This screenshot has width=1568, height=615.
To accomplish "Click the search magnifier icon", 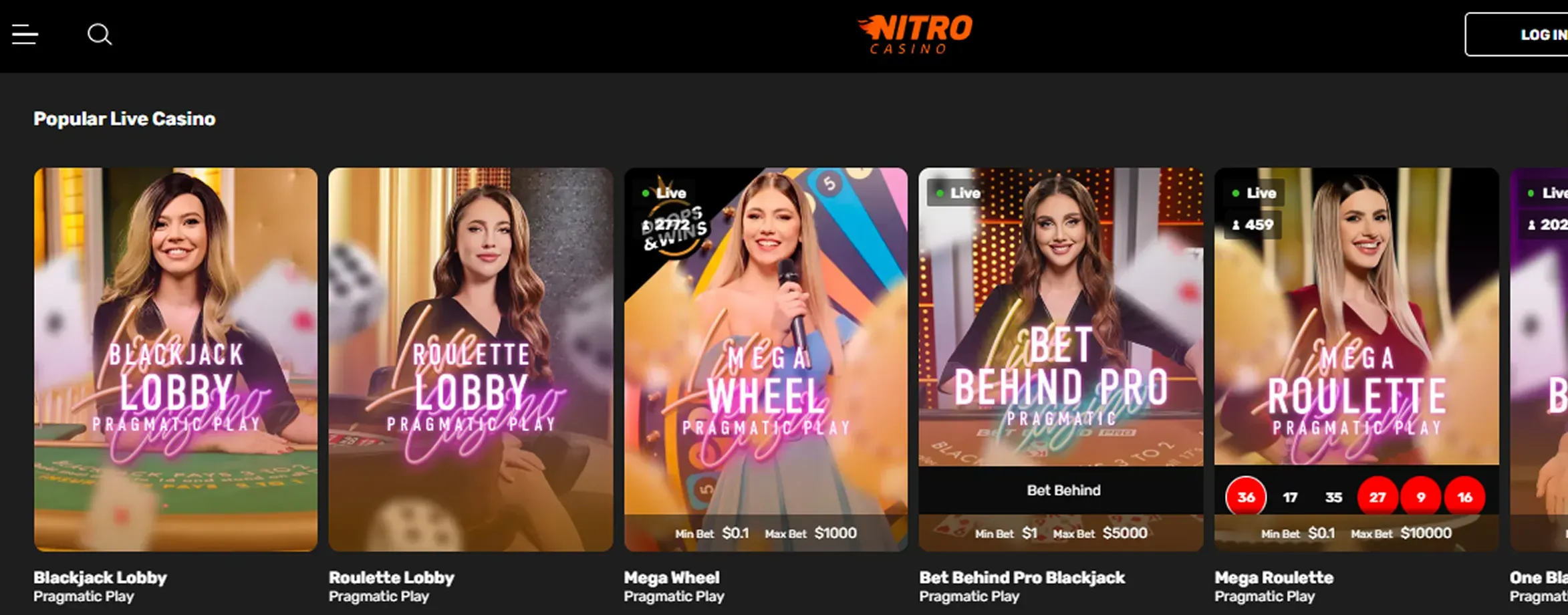I will point(100,34).
